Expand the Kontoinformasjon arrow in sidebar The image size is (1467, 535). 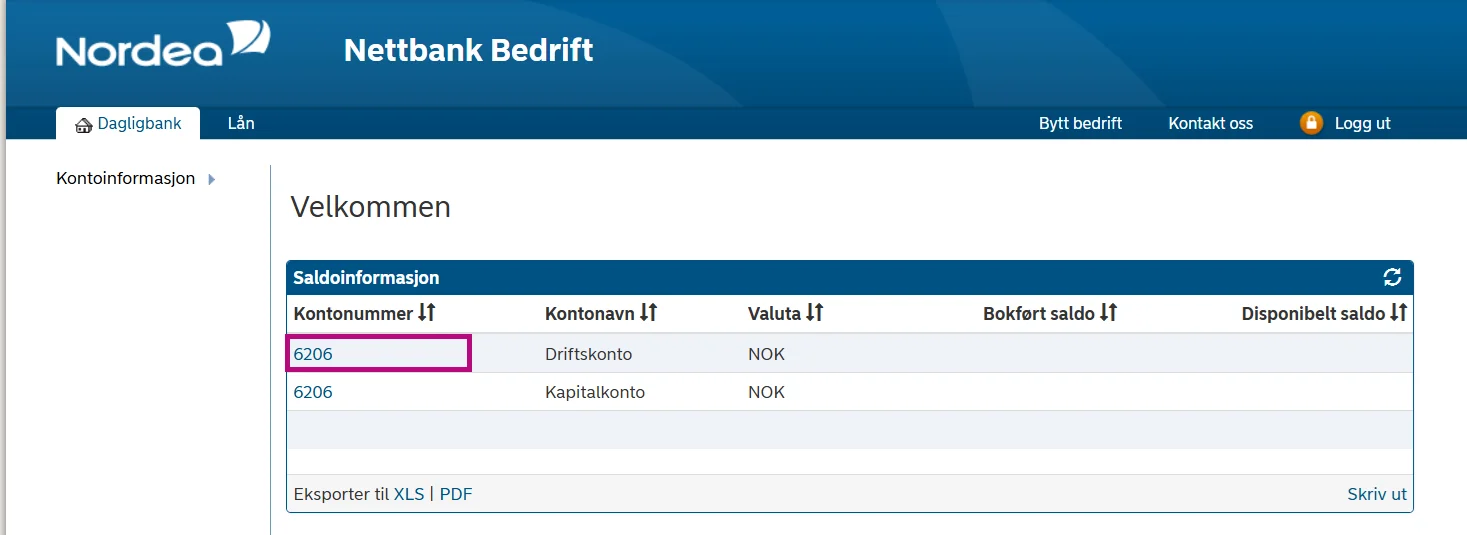(x=212, y=179)
